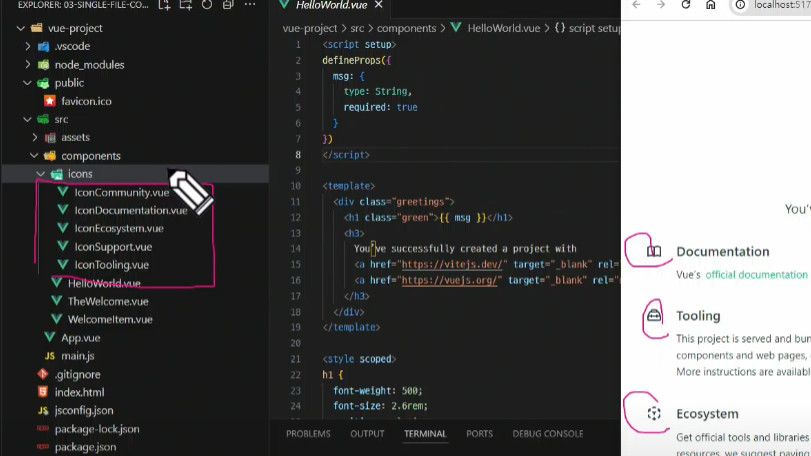This screenshot has width=811, height=456.
Task: Refresh the Explorer file tree
Action: pos(207,5)
